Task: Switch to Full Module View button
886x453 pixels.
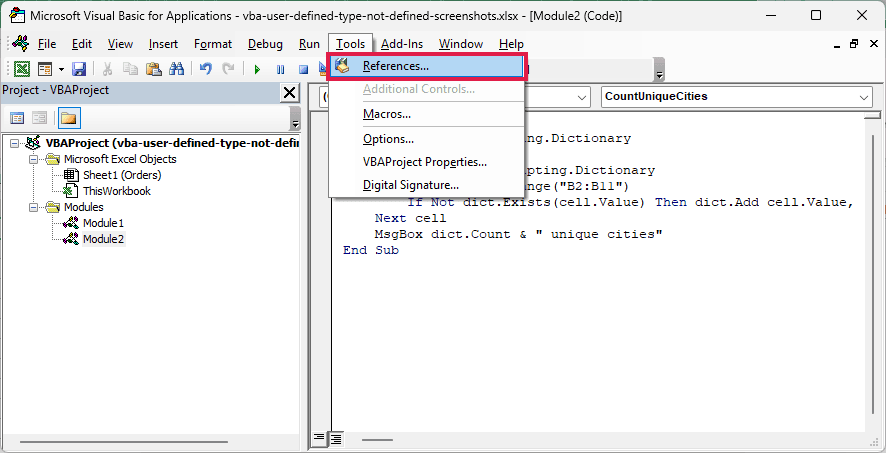Action: click(x=336, y=438)
